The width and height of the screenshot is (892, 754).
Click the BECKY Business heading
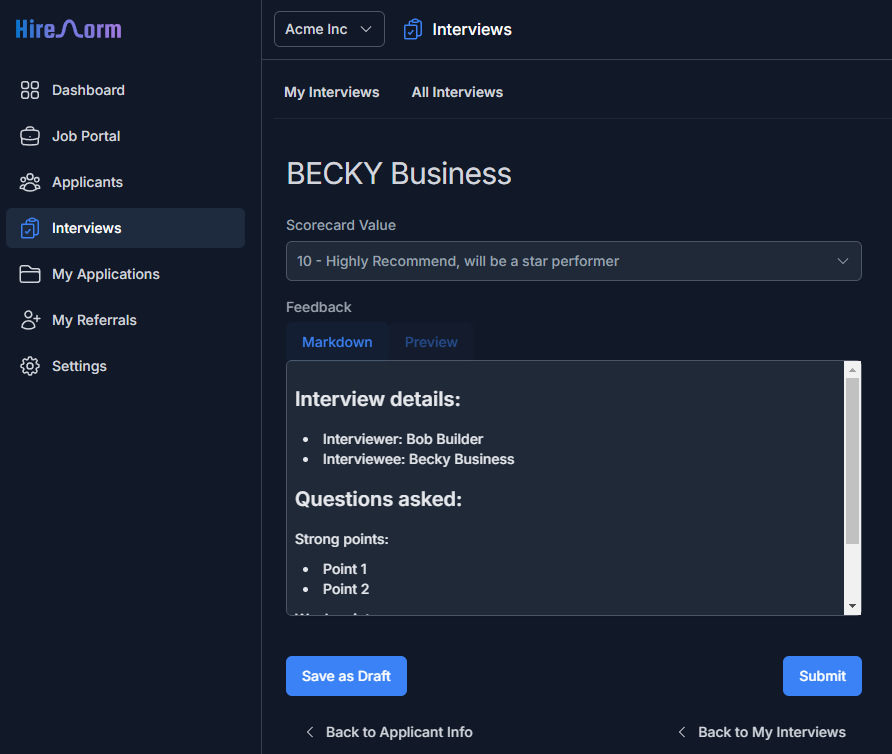[399, 174]
